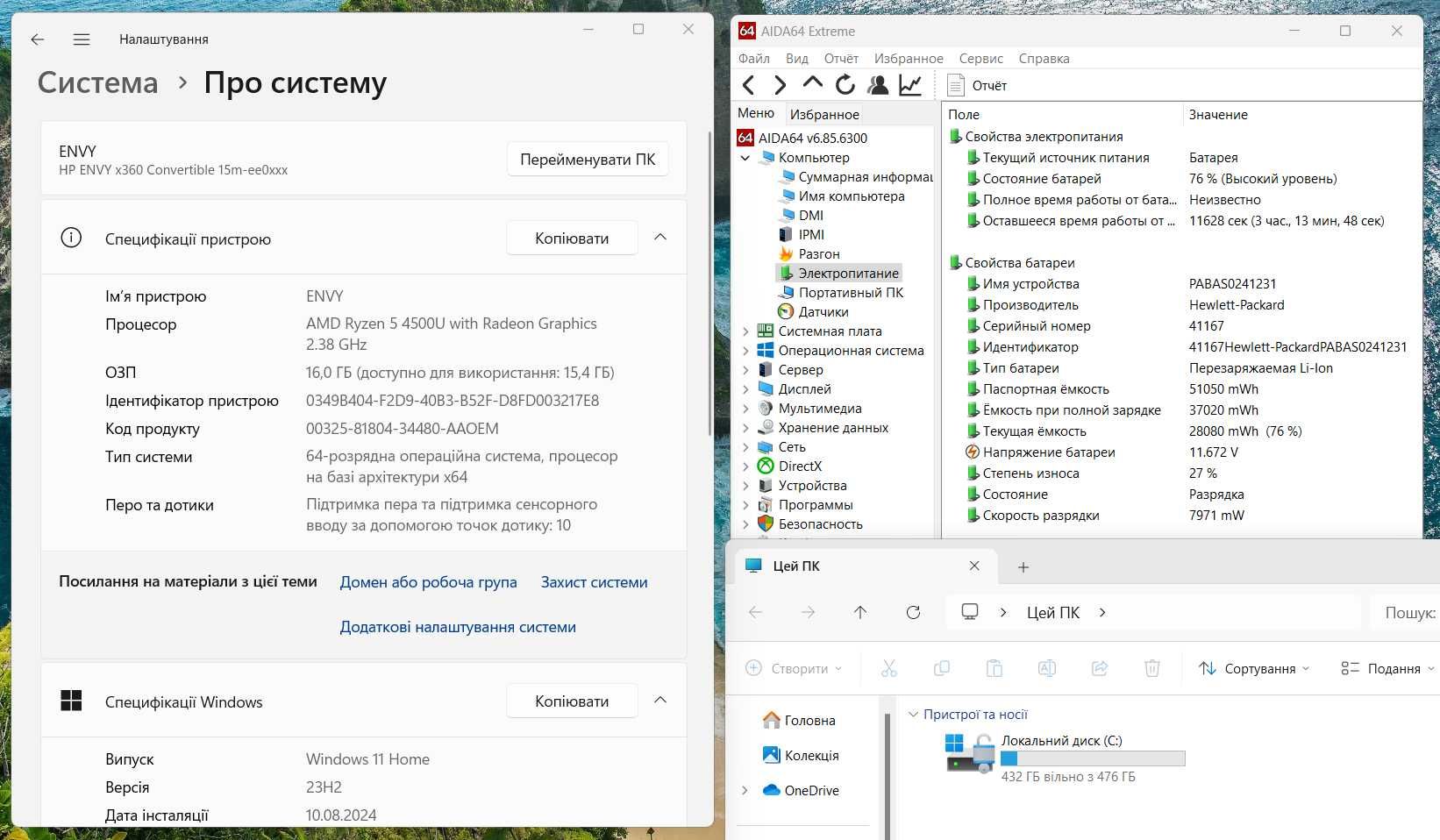Open the Вид menu in AIDA64
The height and width of the screenshot is (840, 1440).
pyautogui.click(x=797, y=59)
